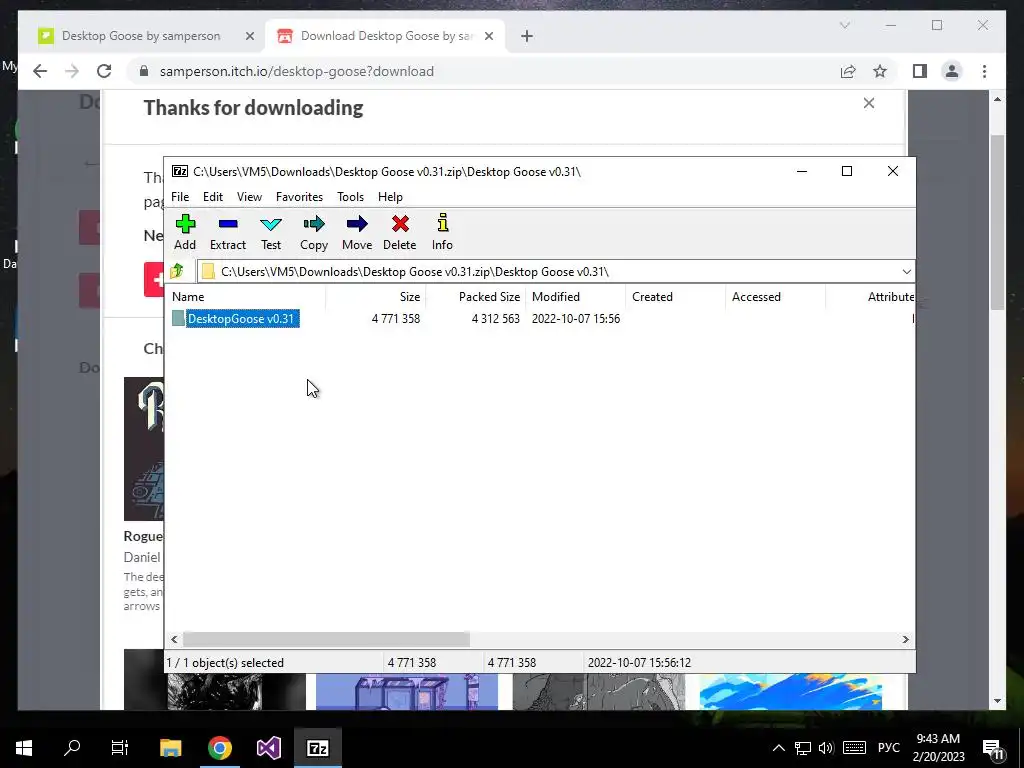Reload the Chrome page
Viewport: 1024px width, 768px height.
coord(104,71)
